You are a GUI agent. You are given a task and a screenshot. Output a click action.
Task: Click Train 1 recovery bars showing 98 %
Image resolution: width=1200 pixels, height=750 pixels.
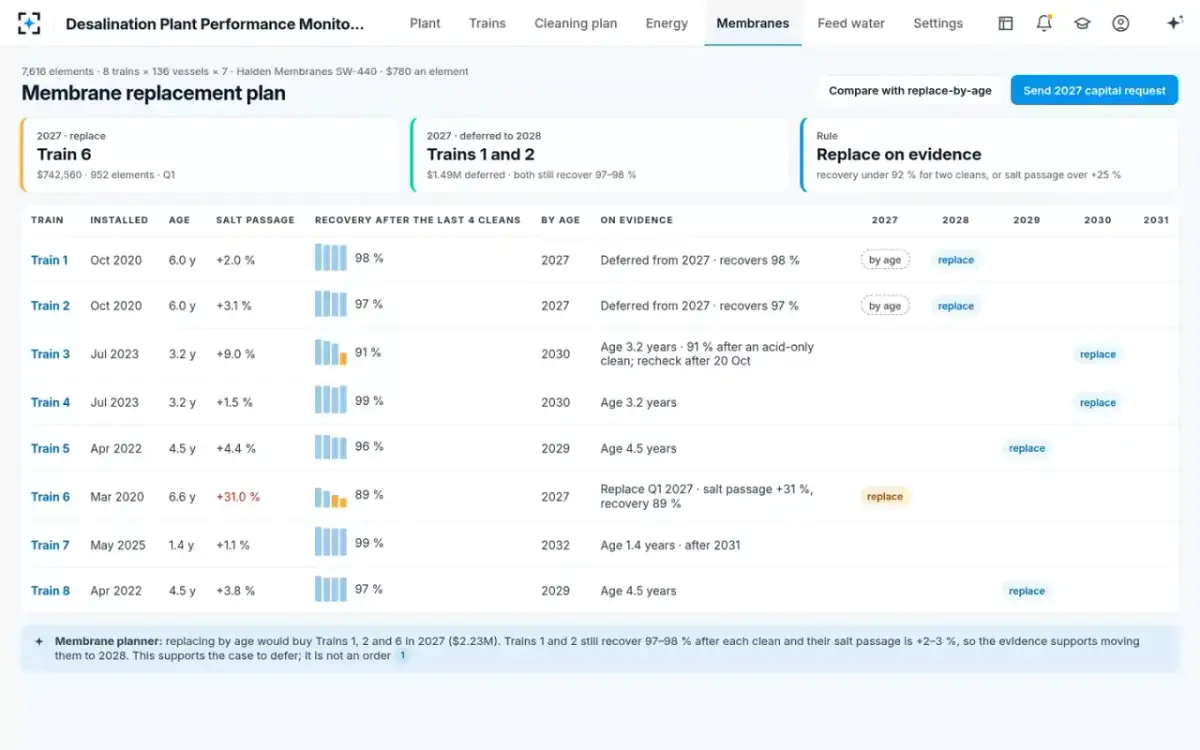click(331, 258)
